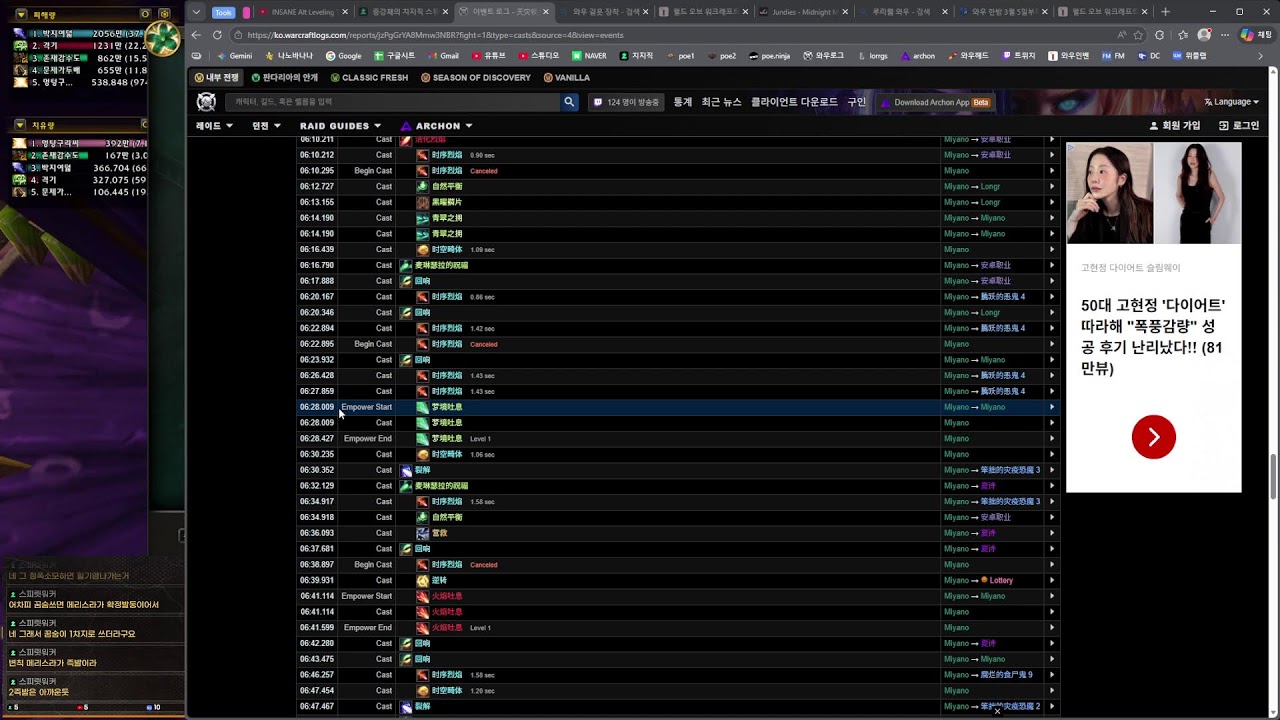Screen dimensions: 1280x720
Task: Click the blue search magnifier button
Action: pyautogui.click(x=569, y=102)
